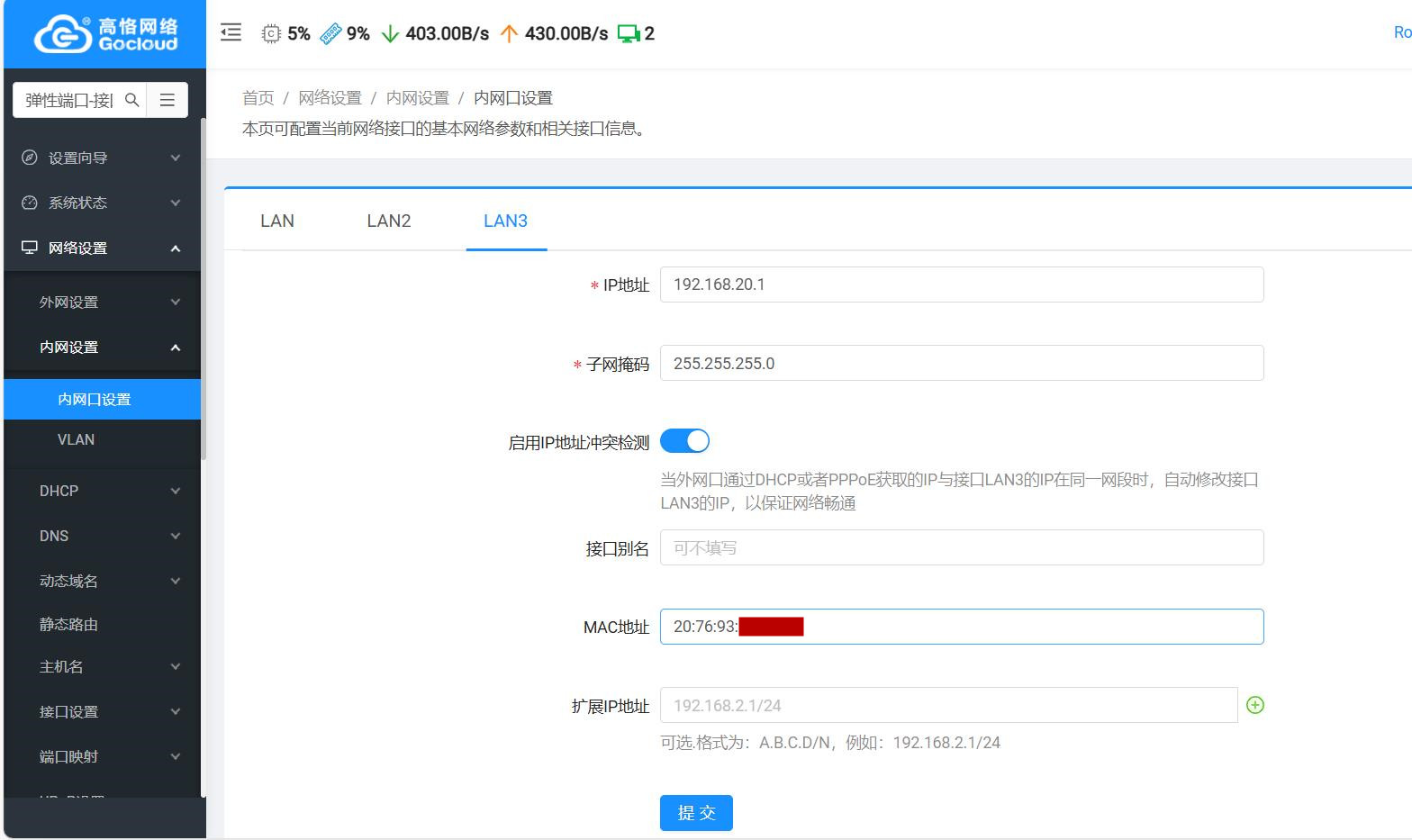The image size is (1412, 840).
Task: Click the 子网掩码 input field
Action: point(962,363)
